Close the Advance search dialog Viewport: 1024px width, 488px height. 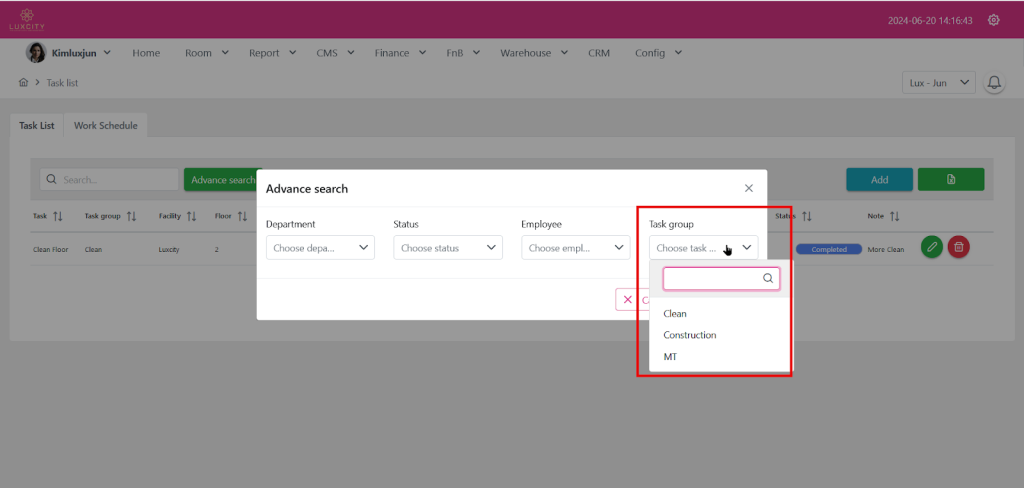click(749, 188)
